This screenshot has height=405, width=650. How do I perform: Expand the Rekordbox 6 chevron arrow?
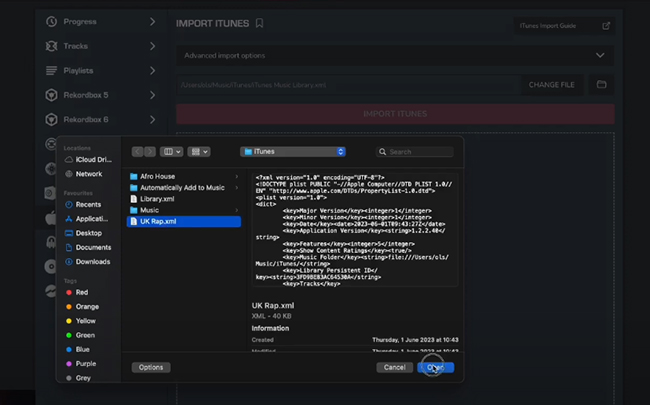coord(153,119)
